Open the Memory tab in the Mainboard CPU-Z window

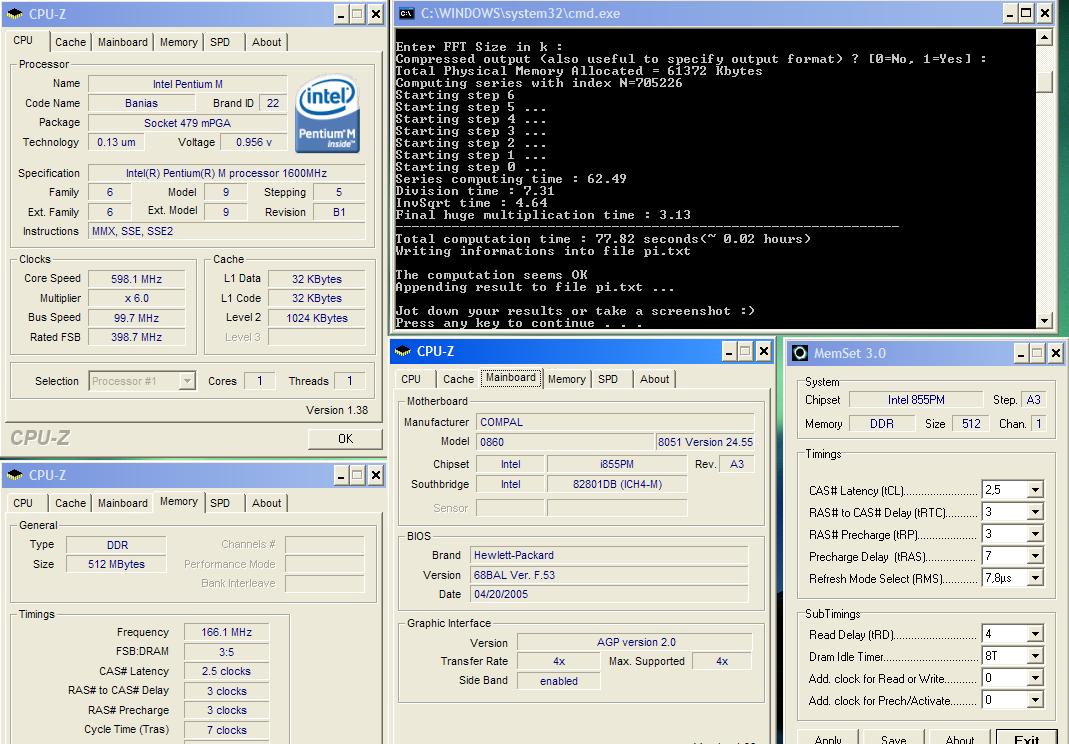(567, 378)
